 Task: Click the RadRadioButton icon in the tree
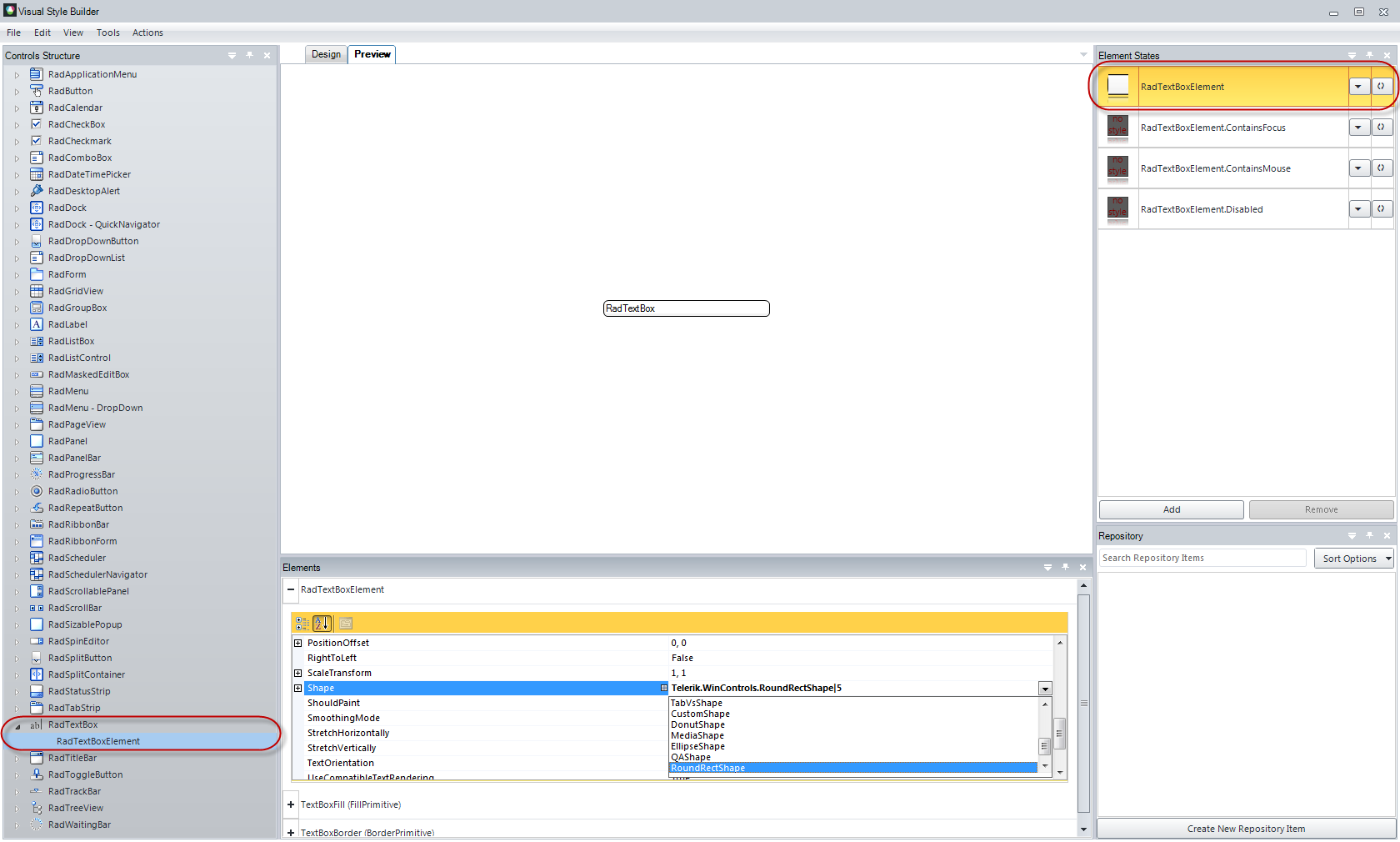pos(37,491)
